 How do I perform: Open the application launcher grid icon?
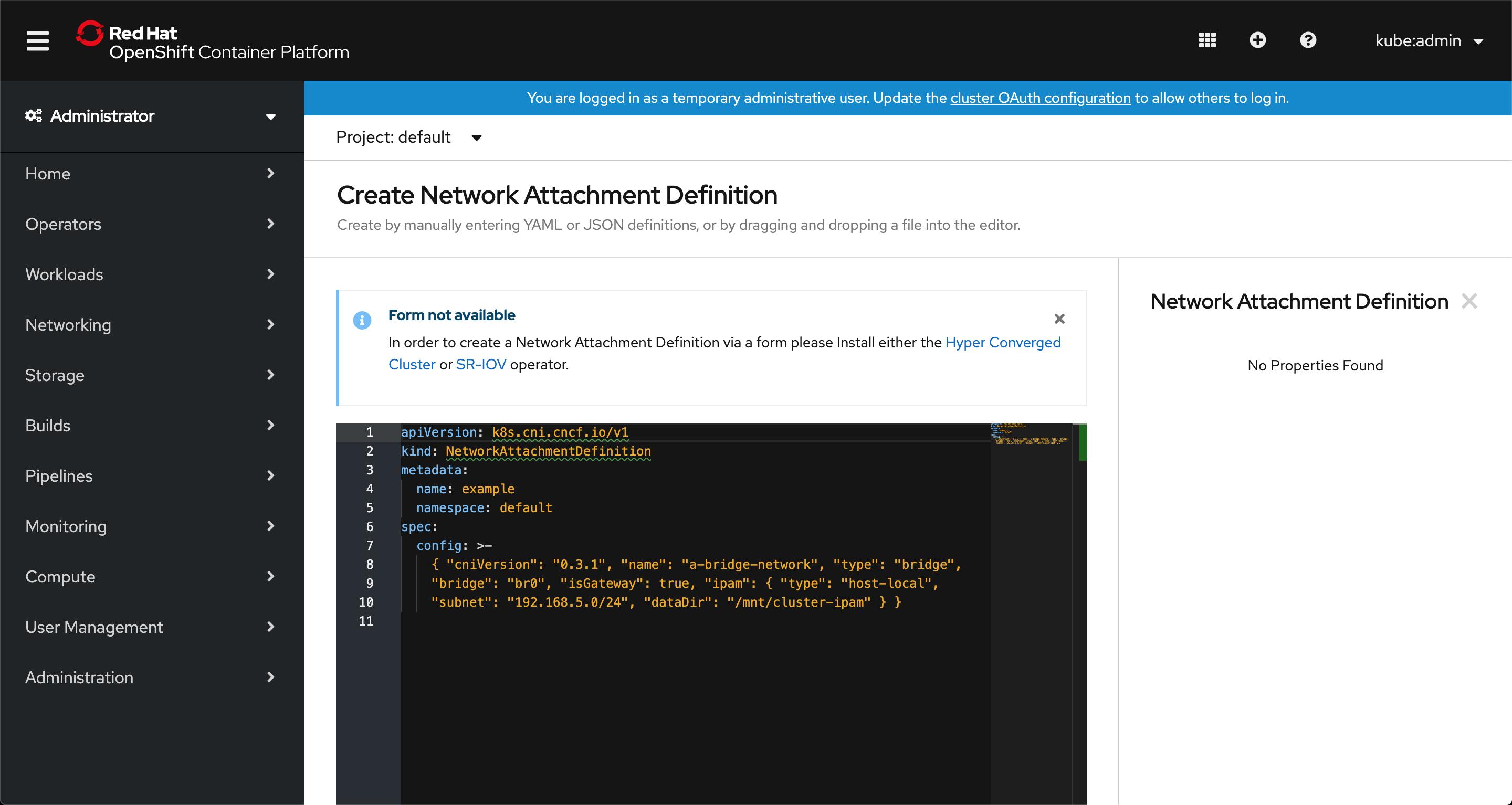pyautogui.click(x=1207, y=40)
